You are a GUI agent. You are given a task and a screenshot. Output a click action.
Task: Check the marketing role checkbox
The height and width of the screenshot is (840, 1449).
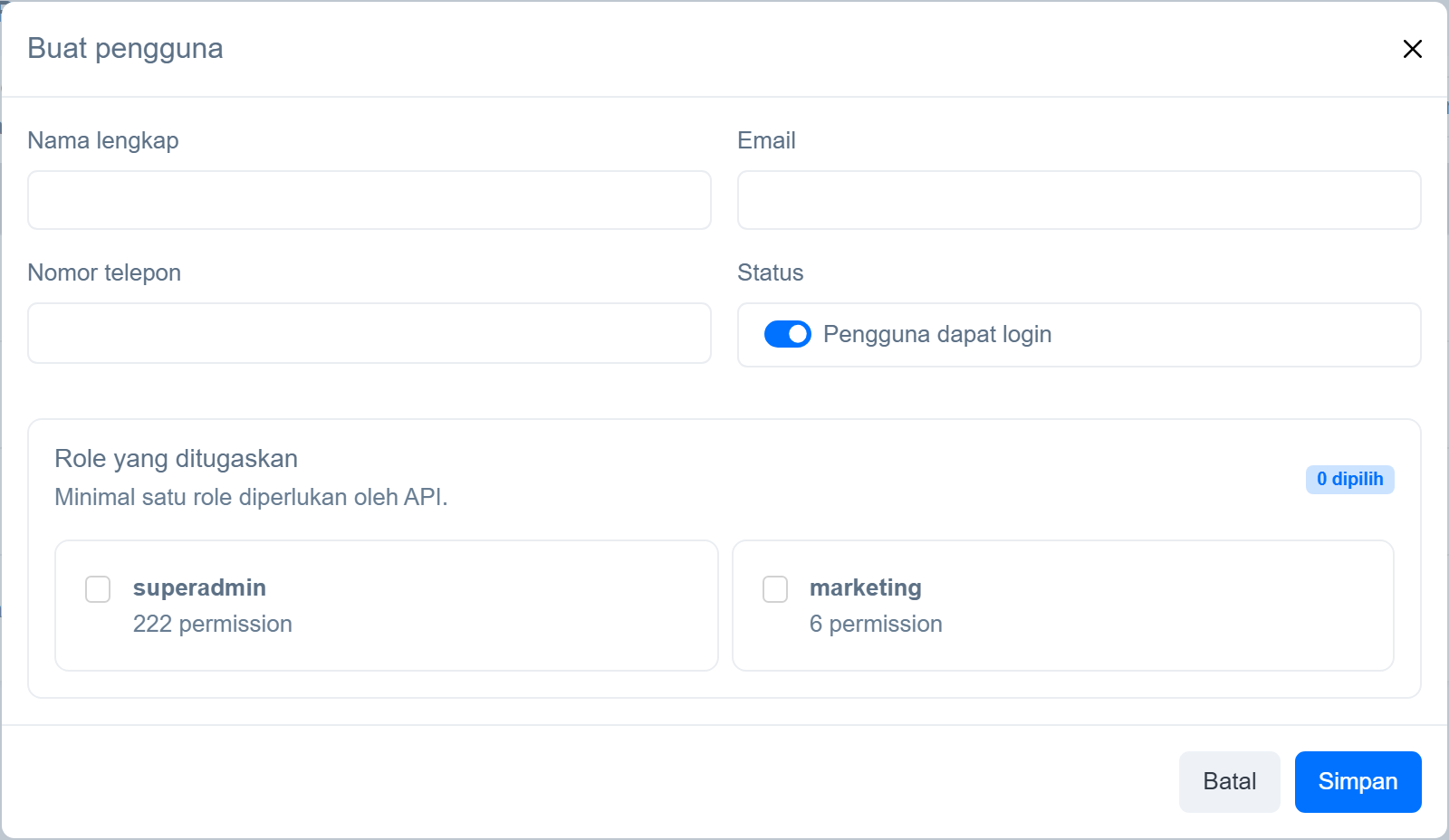pos(775,589)
